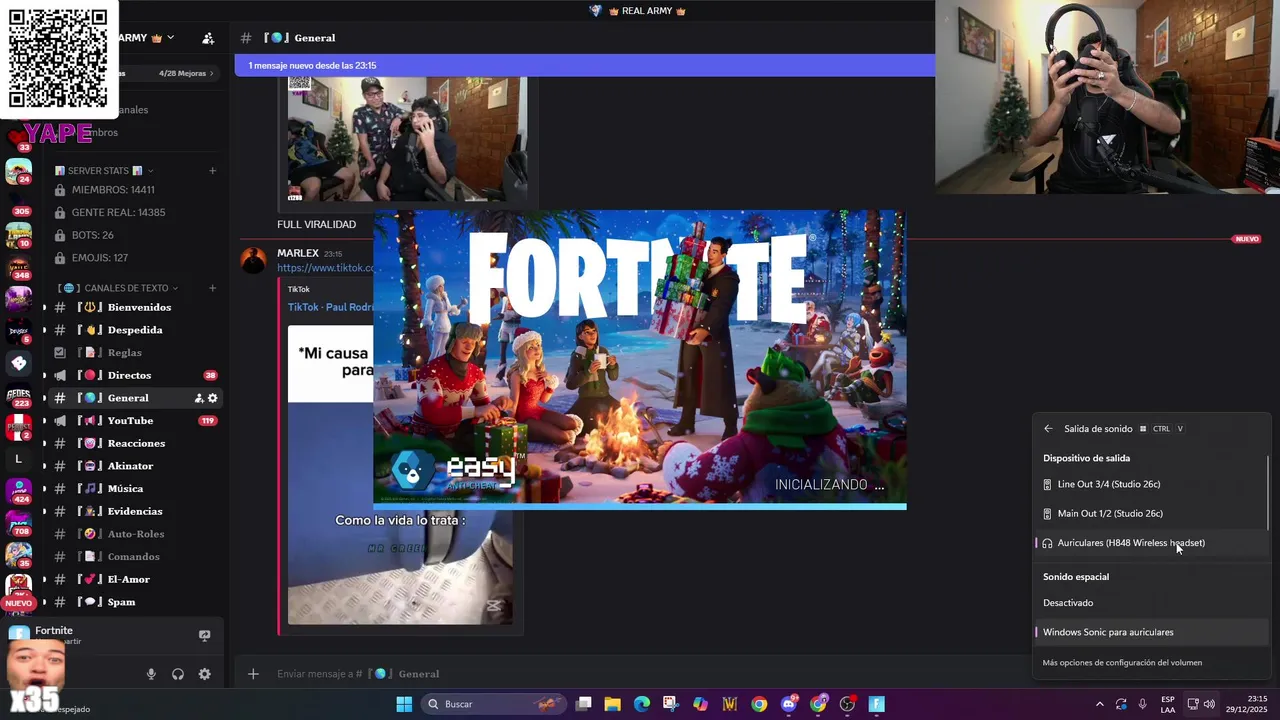Toggle Discord headphone deafen
Image resolution: width=1280 pixels, height=720 pixels.
[178, 674]
